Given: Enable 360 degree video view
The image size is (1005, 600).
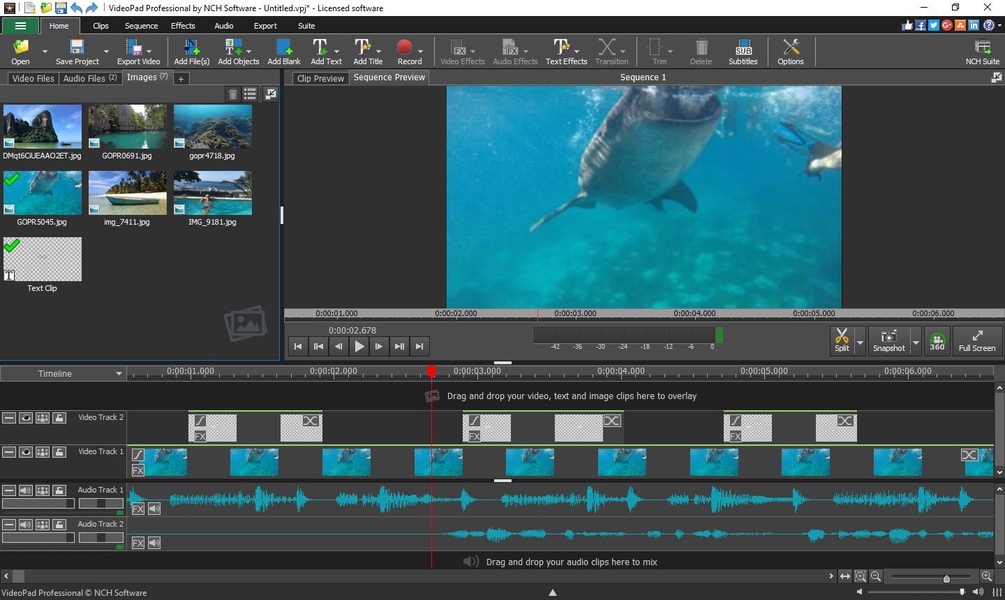Looking at the screenshot, I should [x=937, y=340].
